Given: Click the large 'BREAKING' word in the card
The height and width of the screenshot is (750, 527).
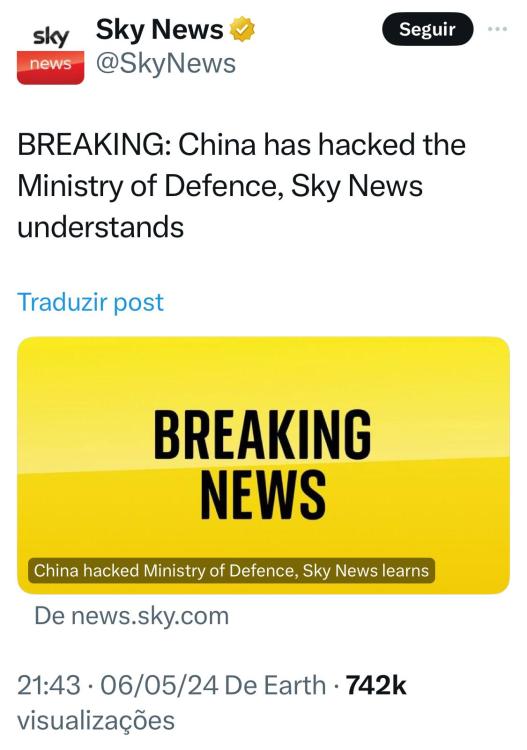Looking at the screenshot, I should (263, 434).
